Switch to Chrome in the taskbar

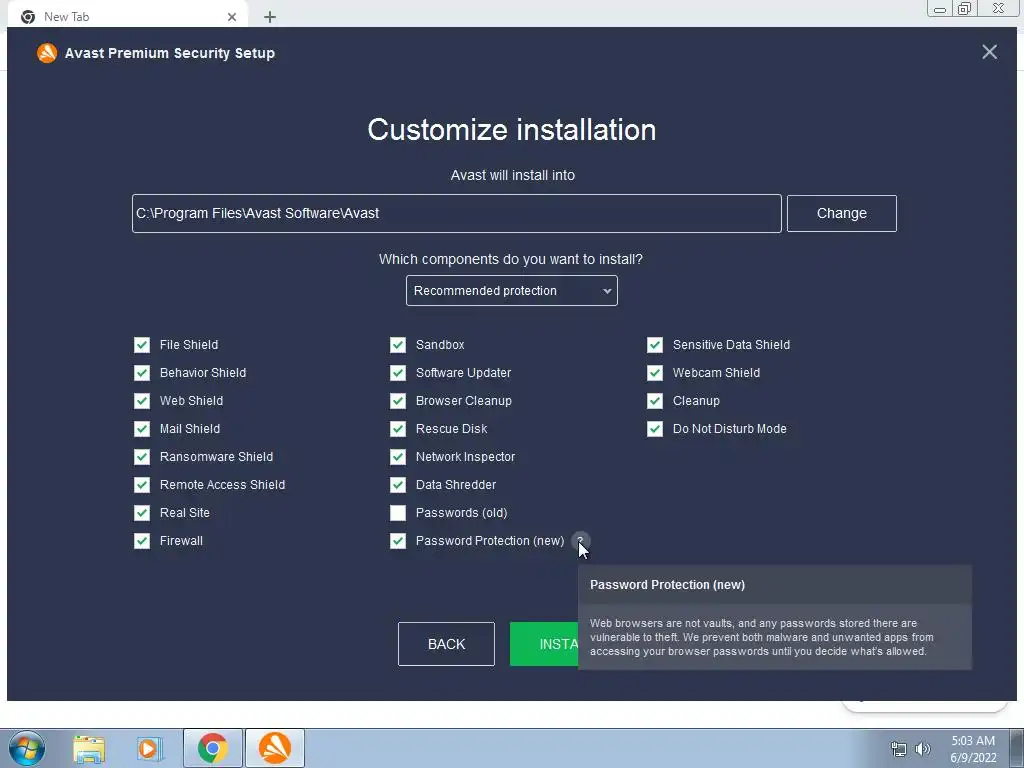213,748
